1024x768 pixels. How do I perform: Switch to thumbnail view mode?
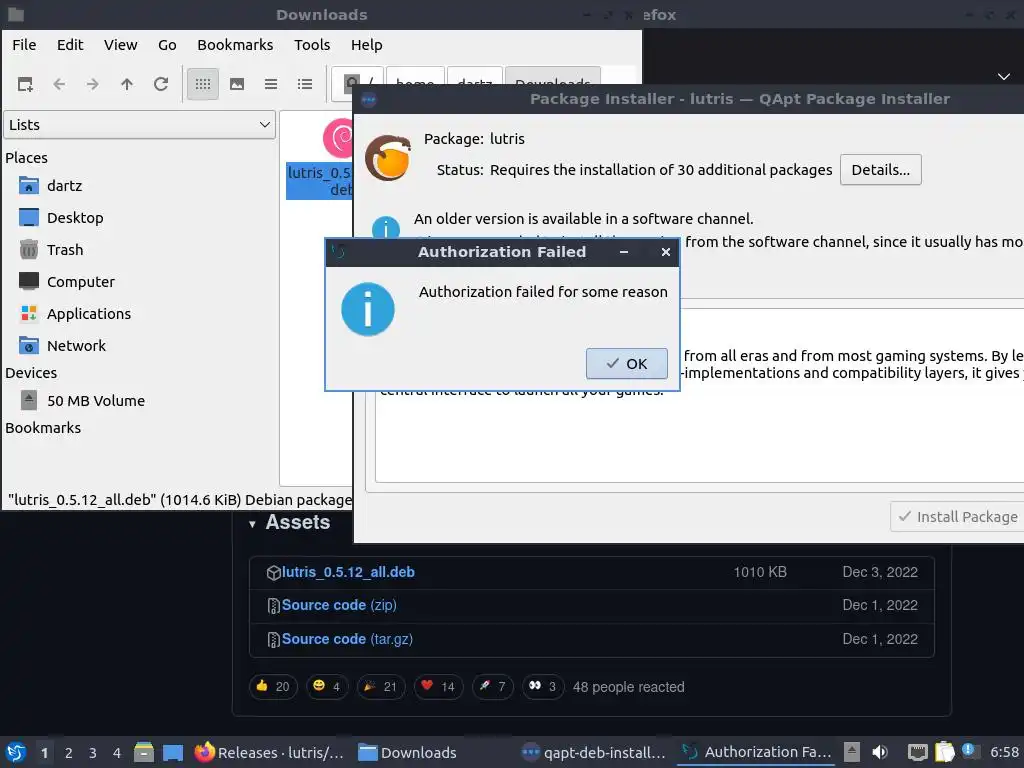(237, 84)
